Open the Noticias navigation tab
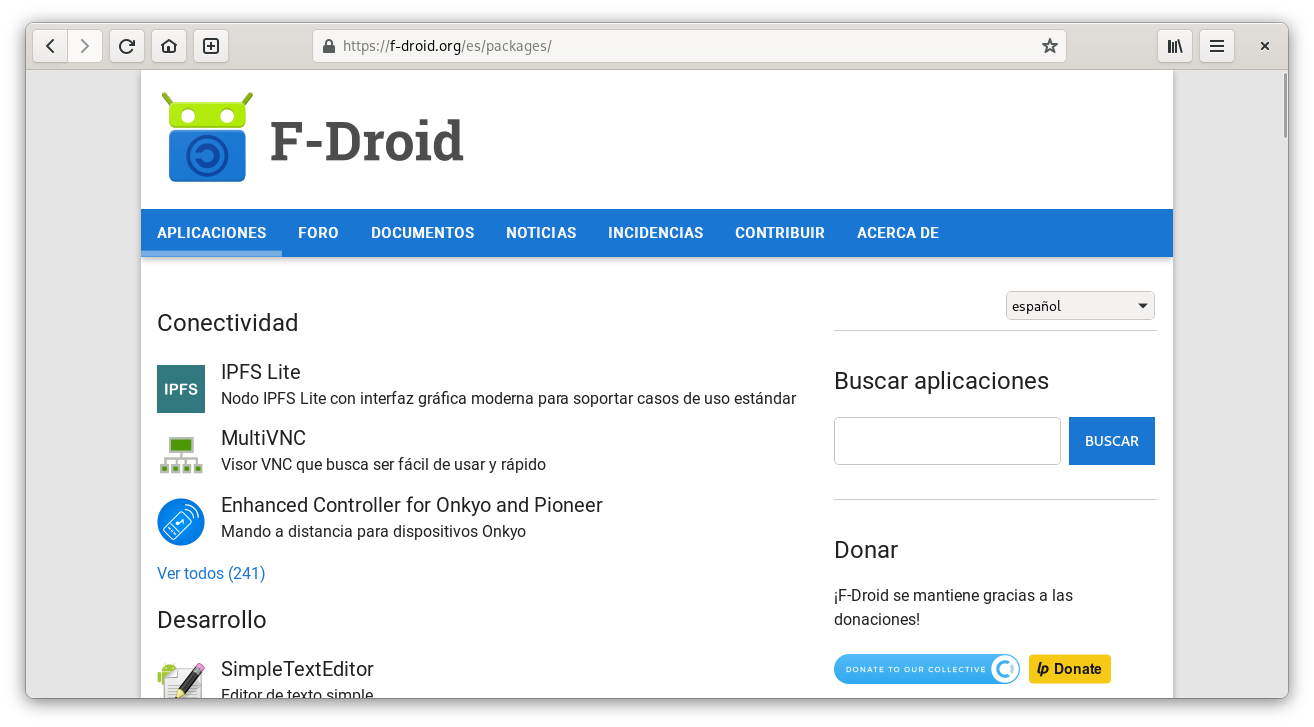The width and height of the screenshot is (1314, 727). click(541, 233)
